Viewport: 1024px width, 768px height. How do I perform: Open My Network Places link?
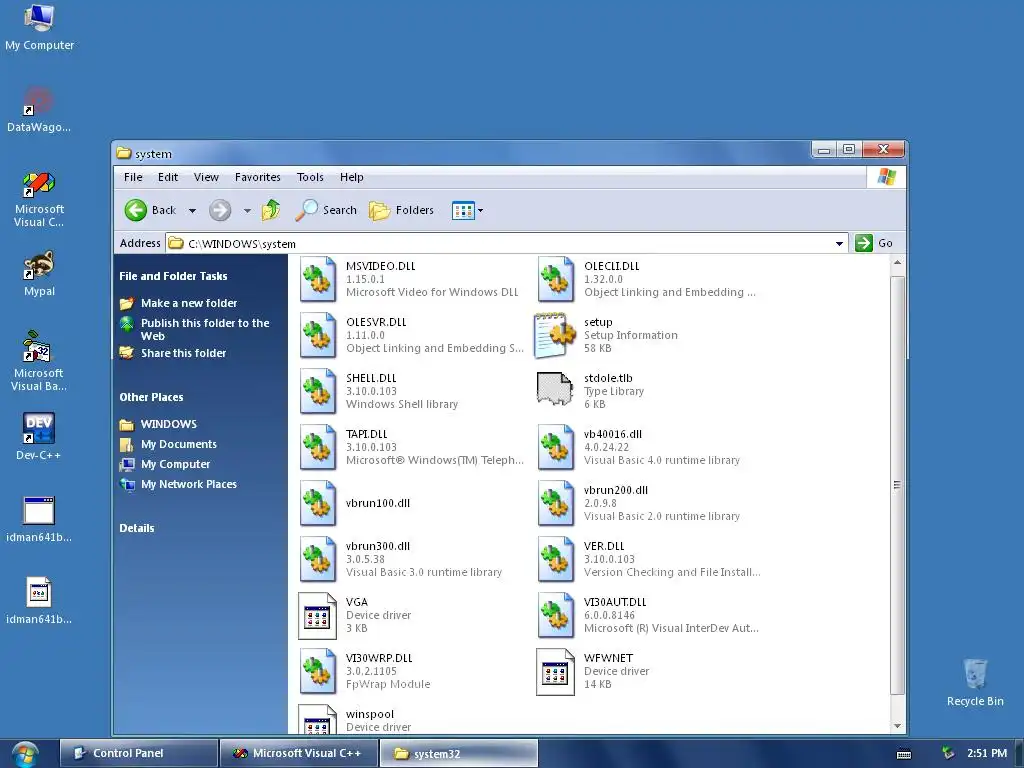click(189, 484)
